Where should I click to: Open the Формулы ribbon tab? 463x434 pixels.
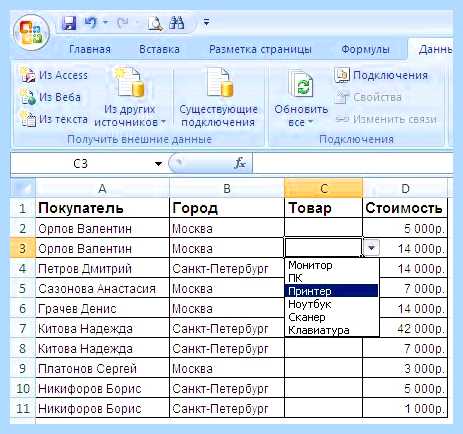(x=366, y=50)
